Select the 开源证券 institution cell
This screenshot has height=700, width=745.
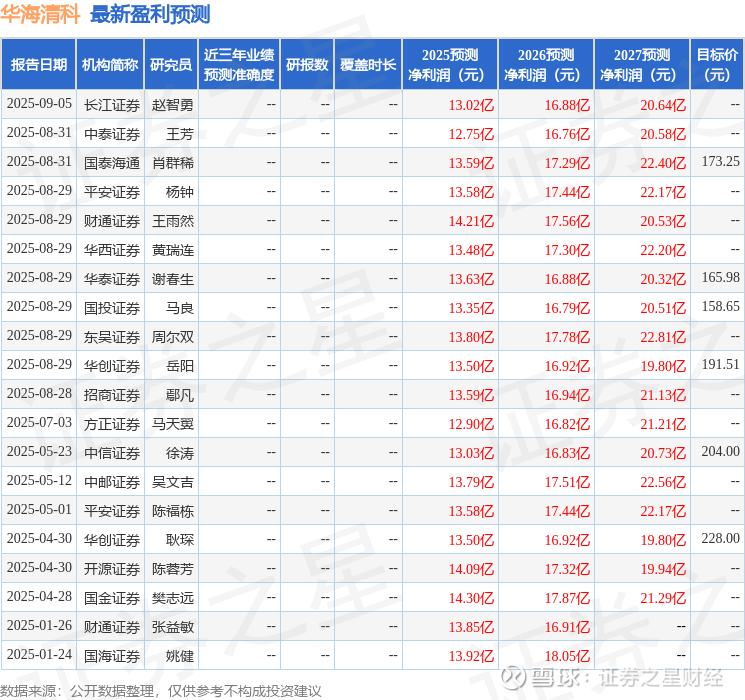tap(112, 569)
